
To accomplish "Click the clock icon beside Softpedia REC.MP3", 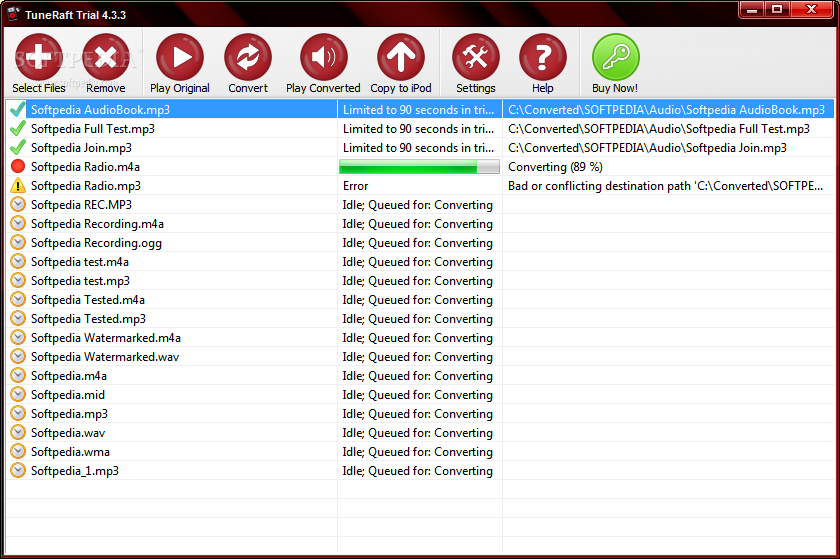I will click(x=18, y=204).
